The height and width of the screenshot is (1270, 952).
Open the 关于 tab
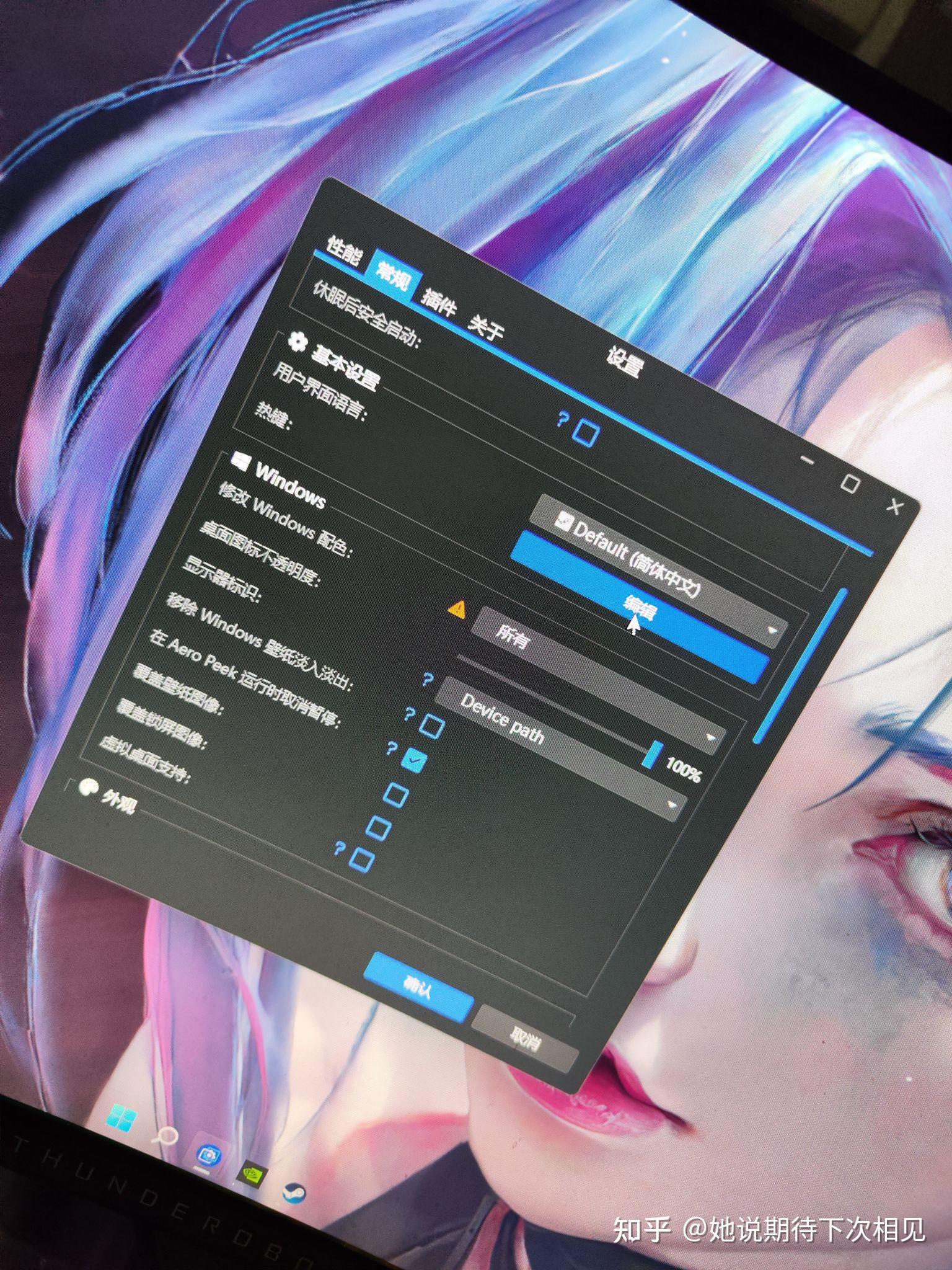[486, 327]
